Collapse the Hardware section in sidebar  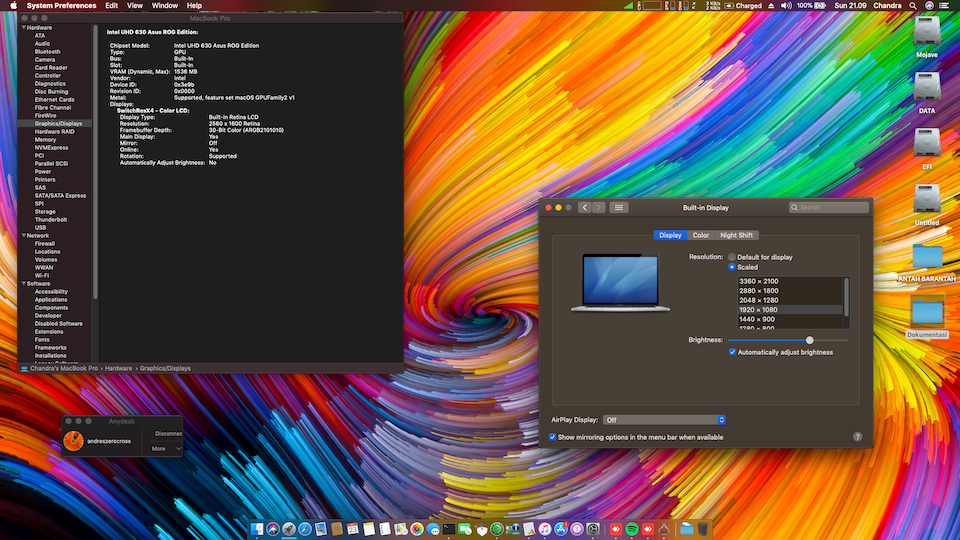click(22, 28)
